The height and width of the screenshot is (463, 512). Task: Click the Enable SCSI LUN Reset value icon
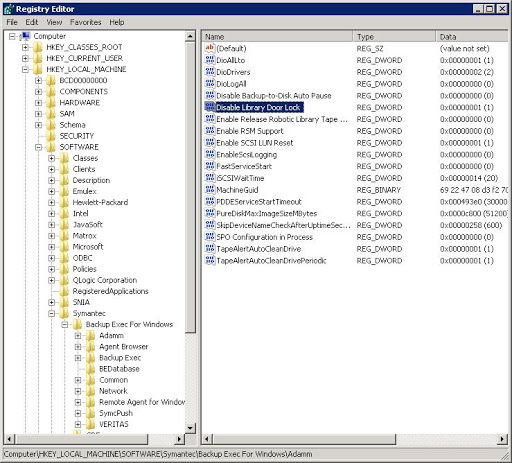coord(210,142)
